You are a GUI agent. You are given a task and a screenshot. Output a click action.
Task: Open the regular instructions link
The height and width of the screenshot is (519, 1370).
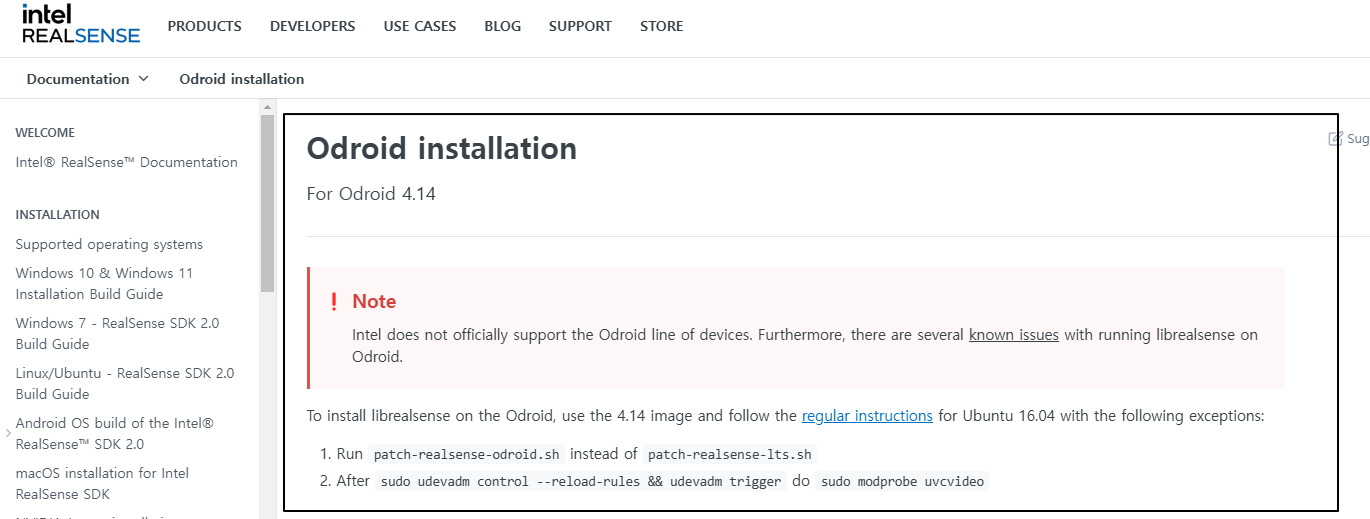[x=867, y=415]
